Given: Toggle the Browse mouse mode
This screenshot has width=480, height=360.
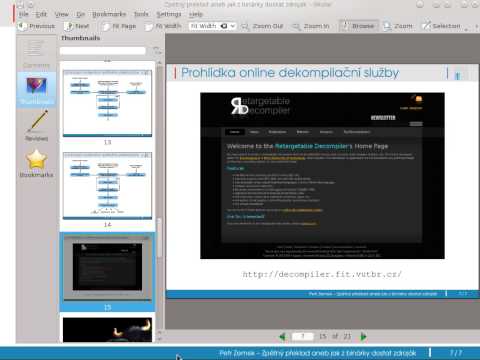Looking at the screenshot, I should tap(359, 26).
